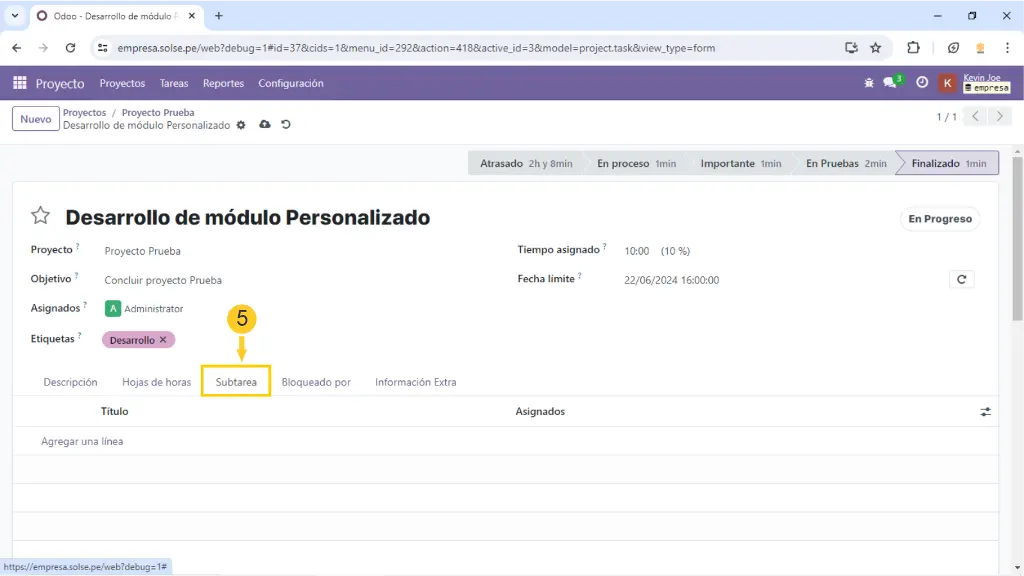Open the Odoo apps grid menu
Screen dimensions: 1024x576
(x=20, y=83)
